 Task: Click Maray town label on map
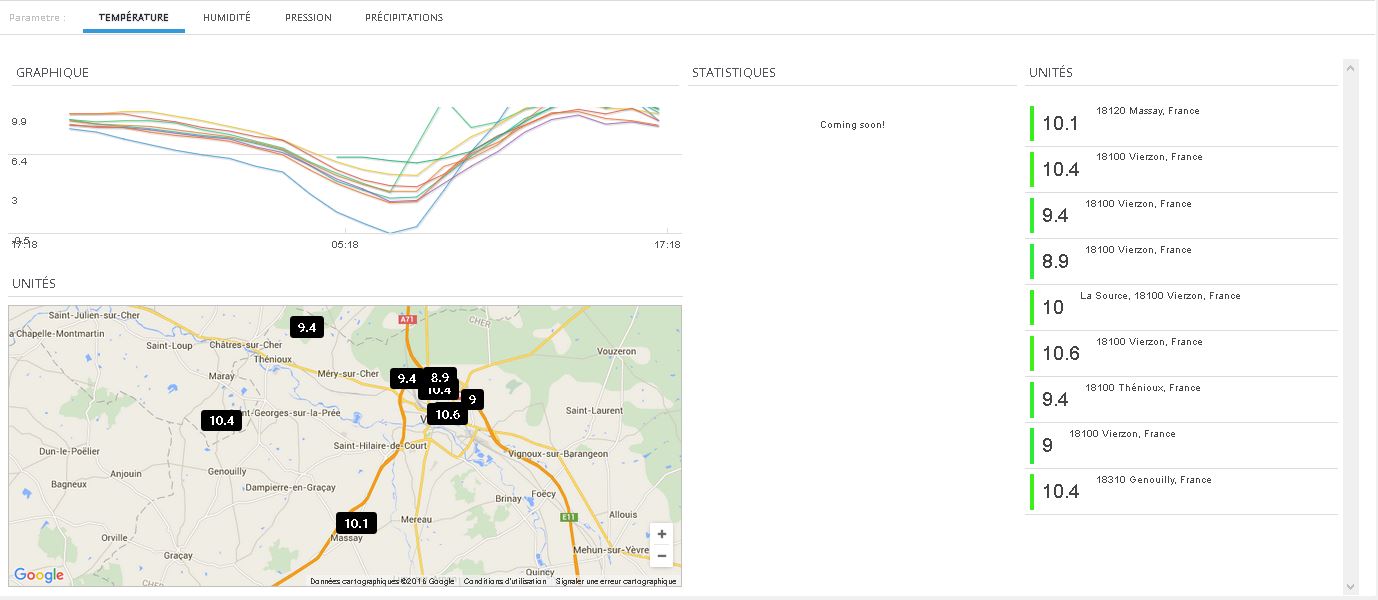coord(221,376)
